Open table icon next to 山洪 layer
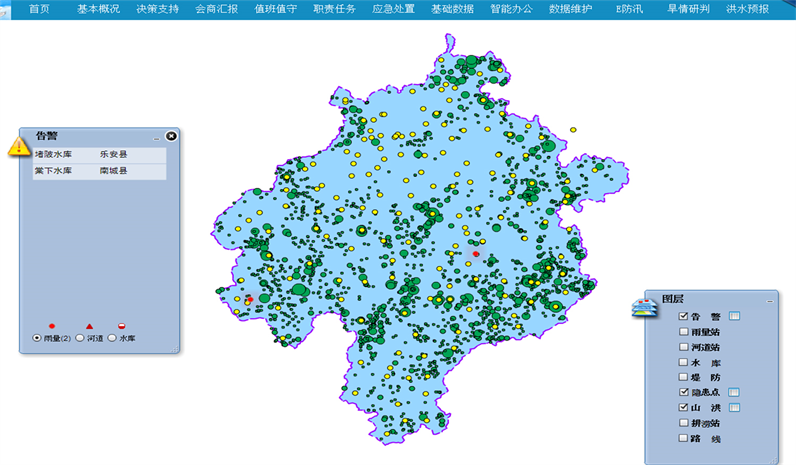Screen dimensions: 796x465 (733, 408)
